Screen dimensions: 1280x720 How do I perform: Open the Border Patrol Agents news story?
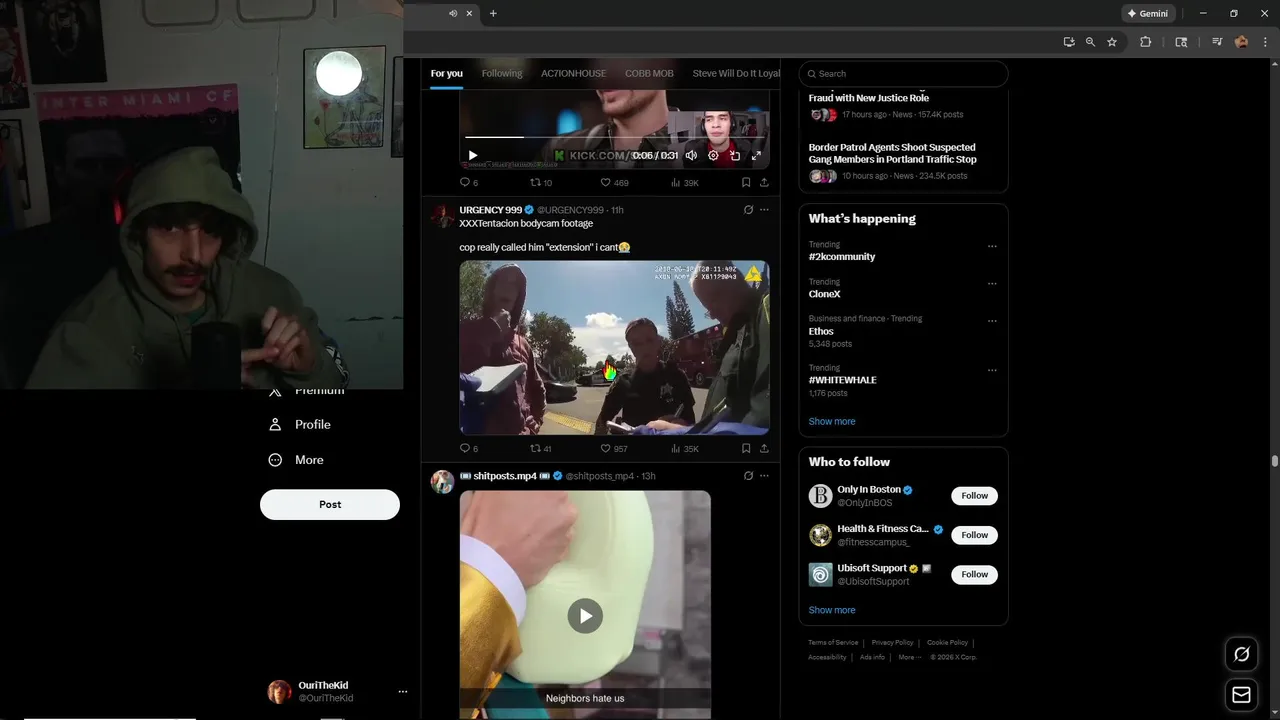893,153
